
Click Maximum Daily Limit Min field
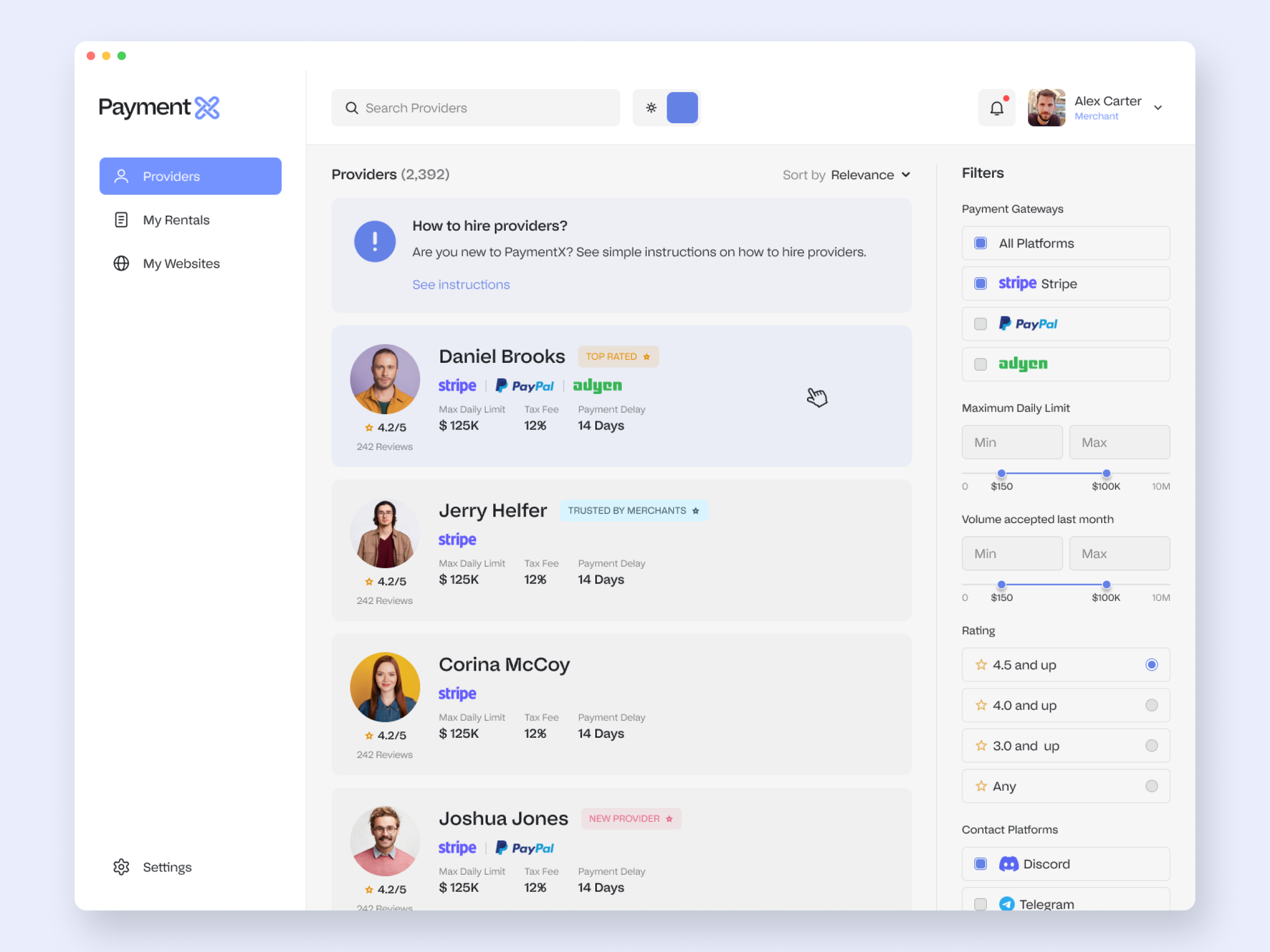pos(1012,443)
